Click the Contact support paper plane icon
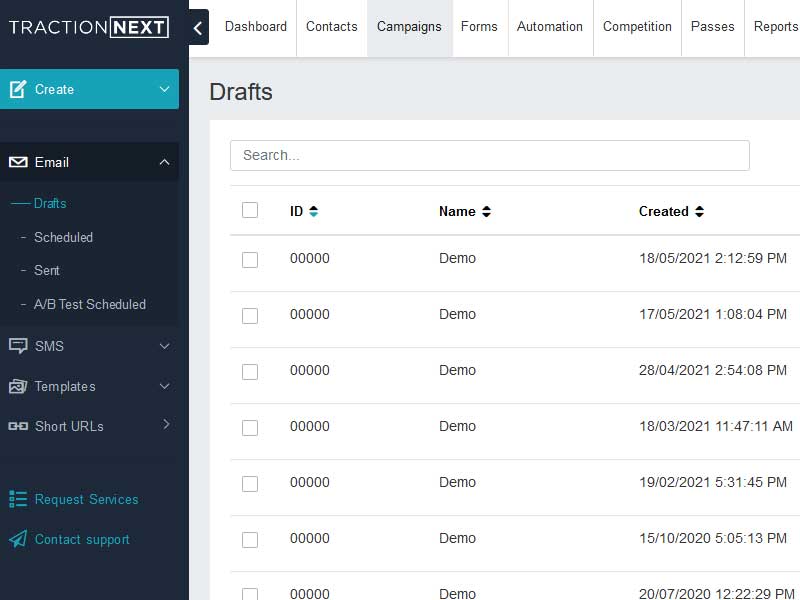 pyautogui.click(x=18, y=539)
